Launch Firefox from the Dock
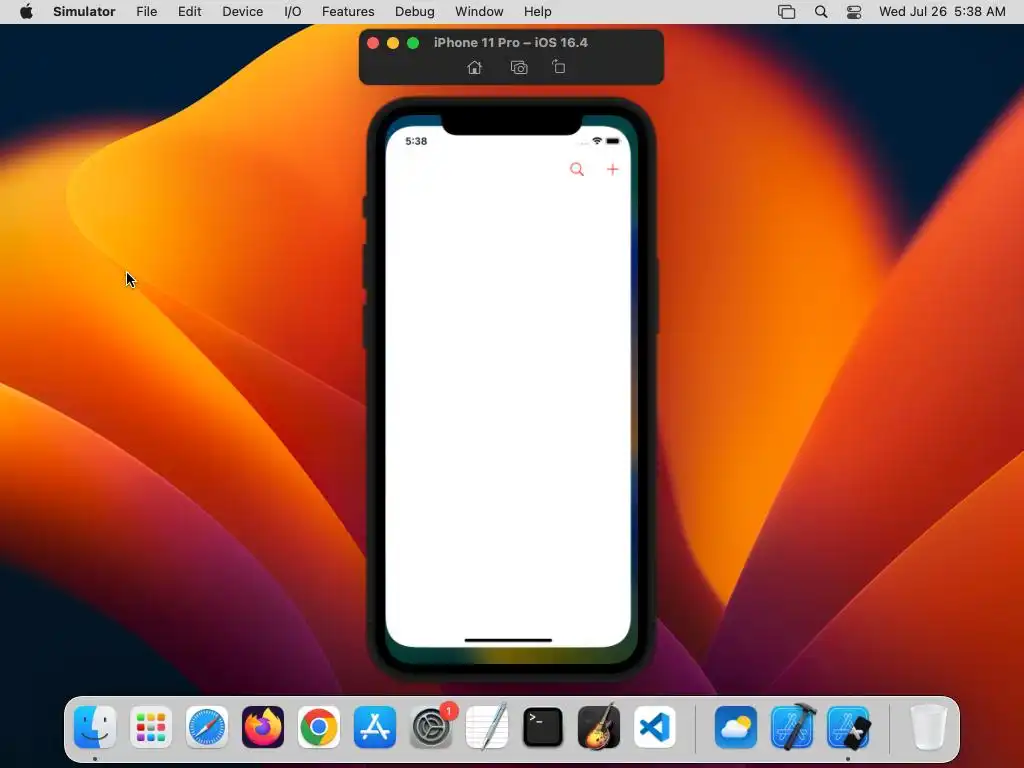The image size is (1024, 768). [263, 727]
